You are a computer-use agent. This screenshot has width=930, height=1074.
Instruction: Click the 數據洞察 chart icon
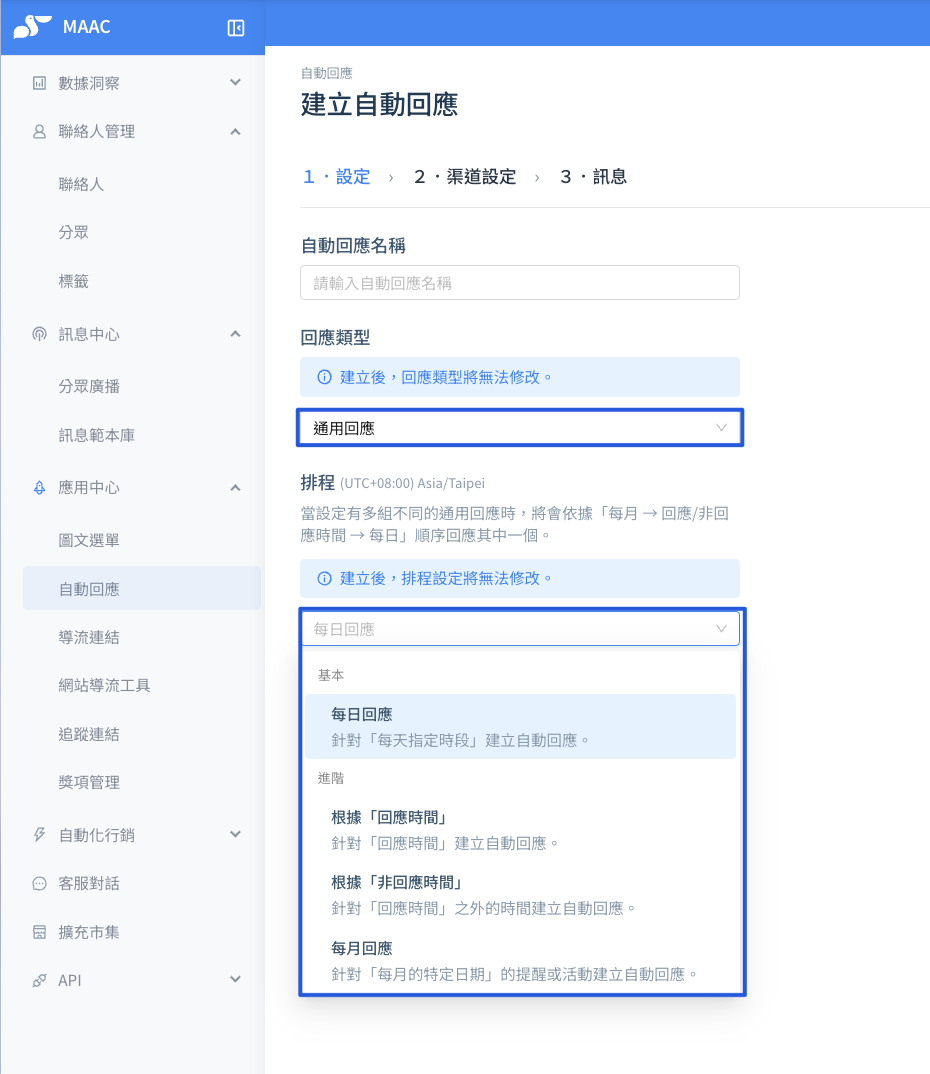(40, 83)
